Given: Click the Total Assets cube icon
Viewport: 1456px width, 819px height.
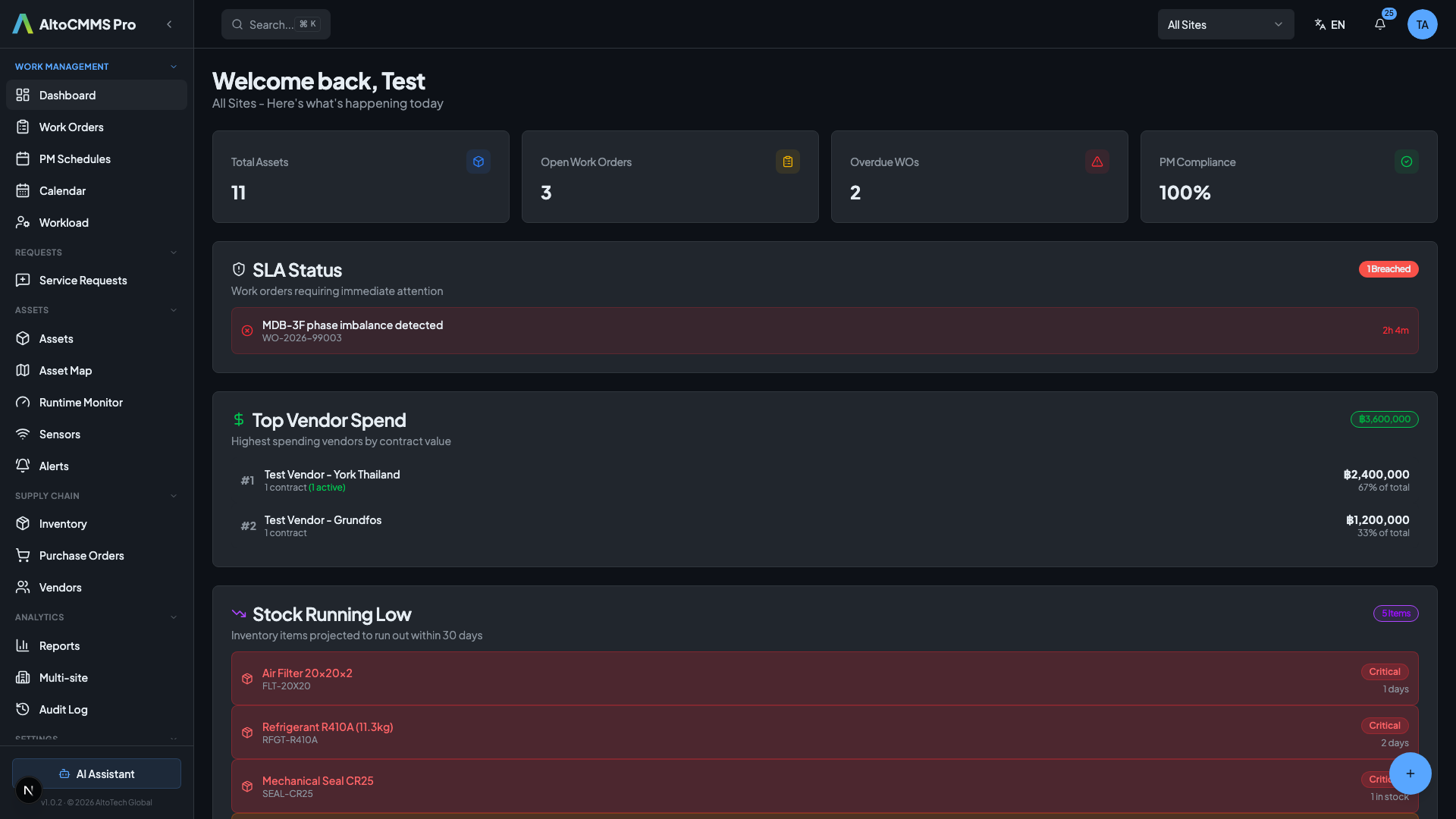Looking at the screenshot, I should point(479,162).
